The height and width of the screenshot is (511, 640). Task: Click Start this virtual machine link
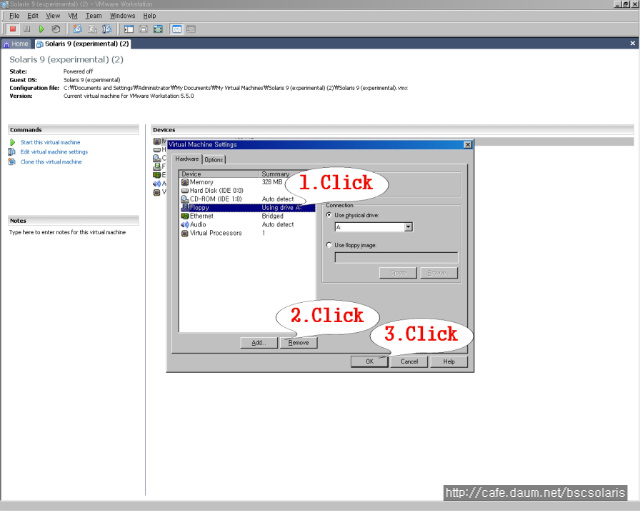coord(50,142)
